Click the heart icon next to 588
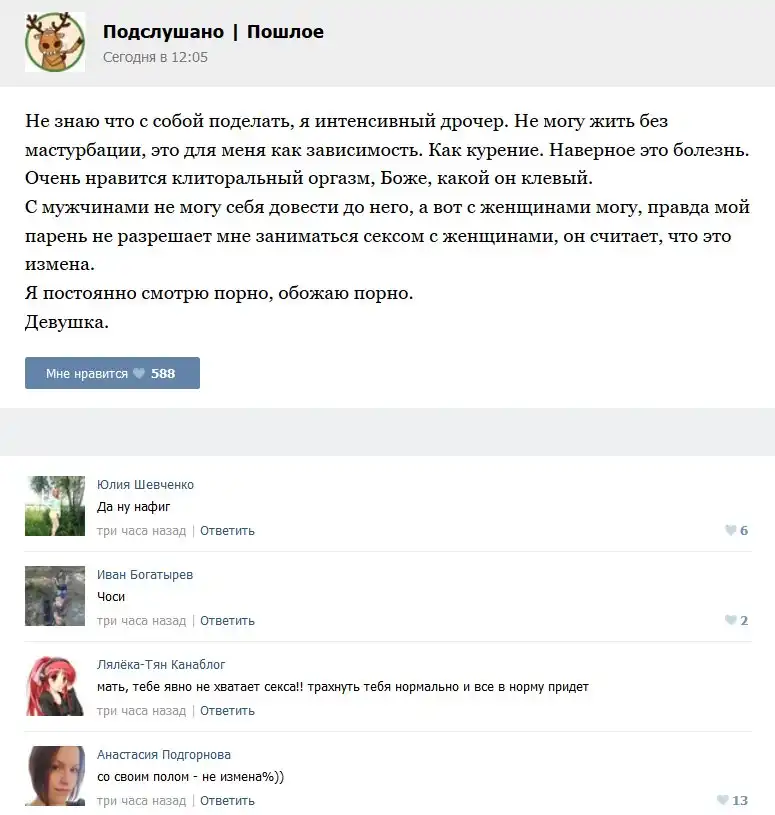The height and width of the screenshot is (815, 775). coord(139,373)
